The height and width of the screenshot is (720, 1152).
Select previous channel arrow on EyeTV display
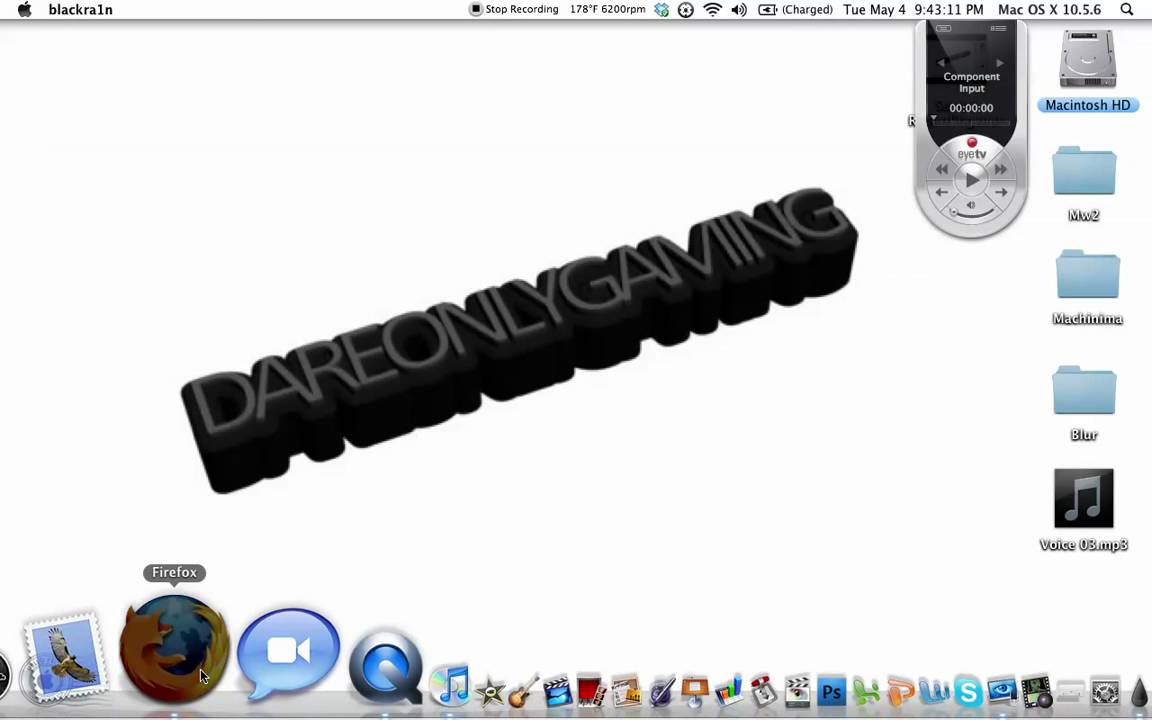click(941, 63)
